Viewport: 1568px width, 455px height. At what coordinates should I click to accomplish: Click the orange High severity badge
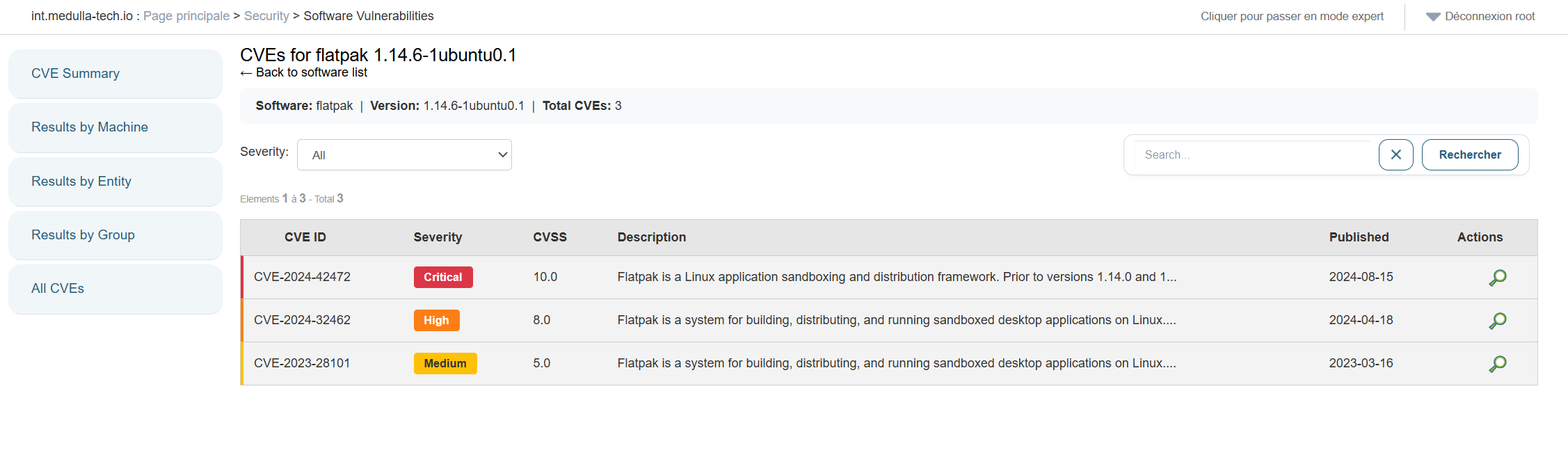click(x=436, y=320)
